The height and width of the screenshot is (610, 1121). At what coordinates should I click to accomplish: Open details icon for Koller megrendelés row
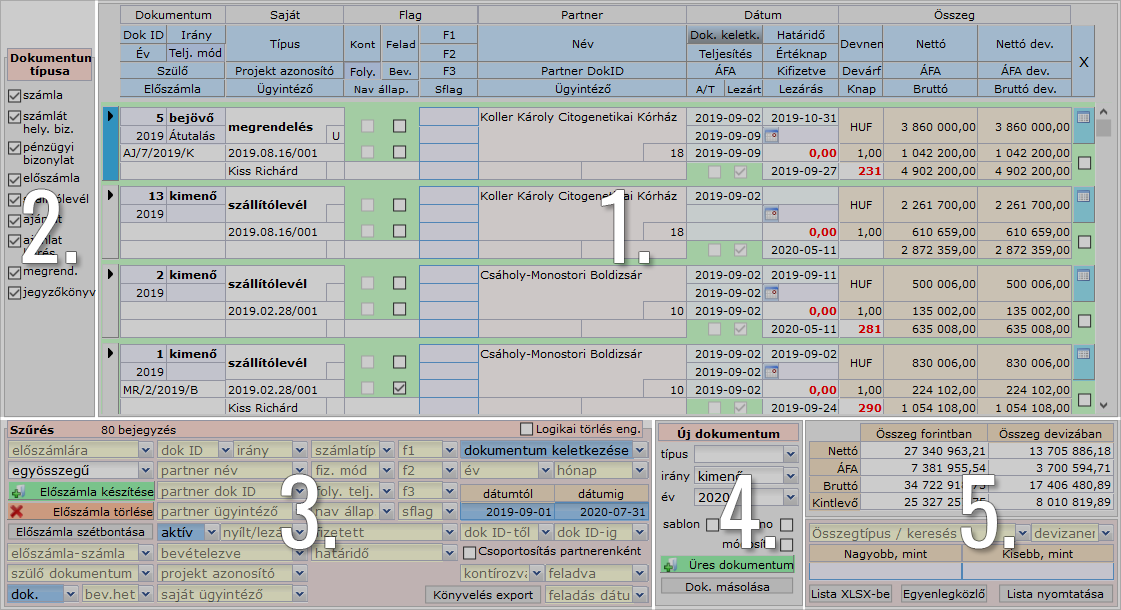(1084, 118)
